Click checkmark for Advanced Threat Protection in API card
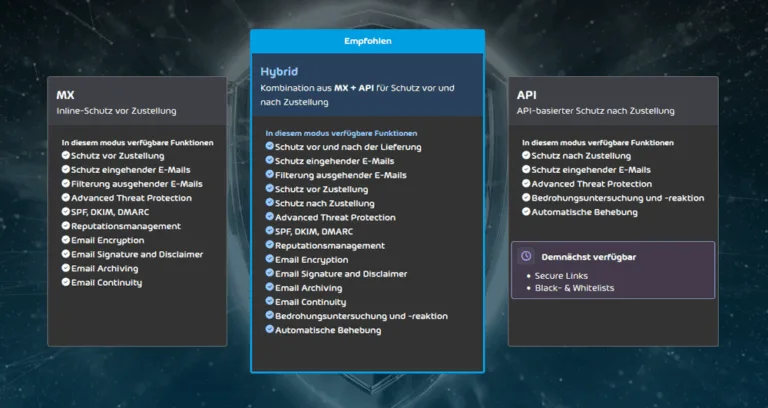Screen dimensions: 768x408 coord(526,184)
